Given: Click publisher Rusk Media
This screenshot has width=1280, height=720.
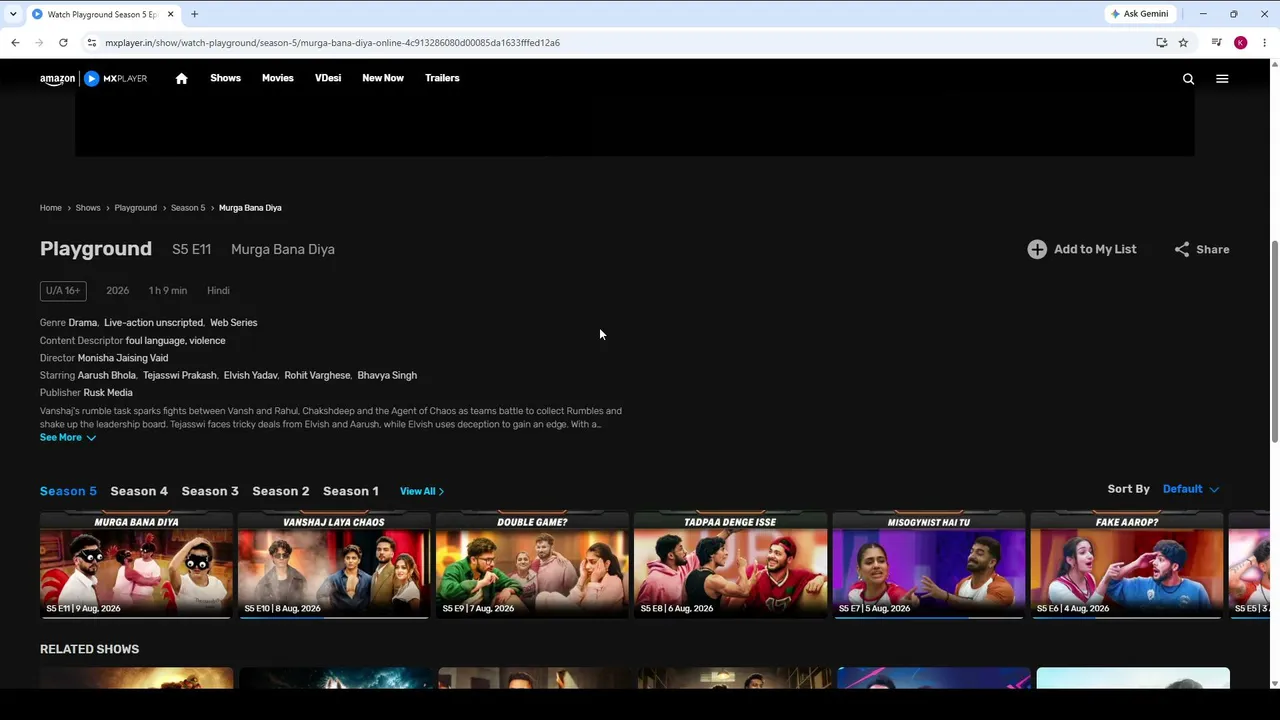Looking at the screenshot, I should click(108, 393).
